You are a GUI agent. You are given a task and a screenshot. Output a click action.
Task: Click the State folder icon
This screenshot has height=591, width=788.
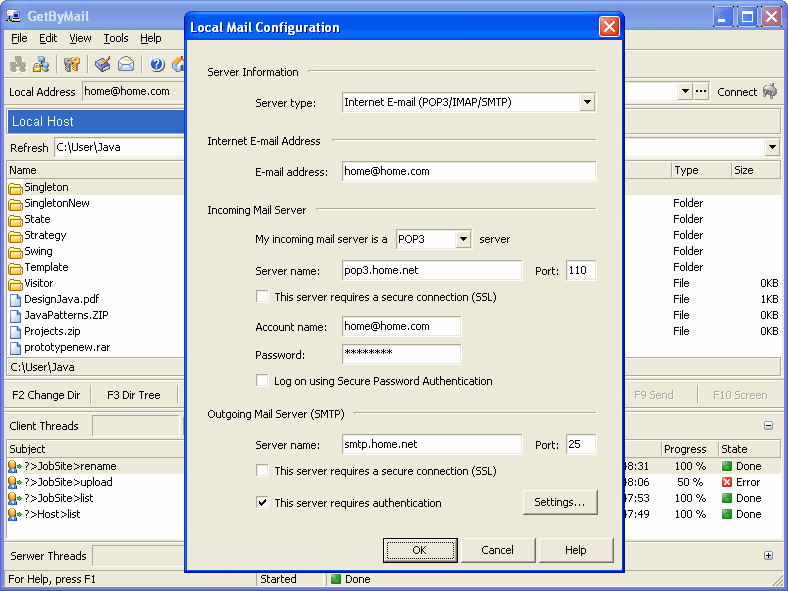pyautogui.click(x=16, y=220)
